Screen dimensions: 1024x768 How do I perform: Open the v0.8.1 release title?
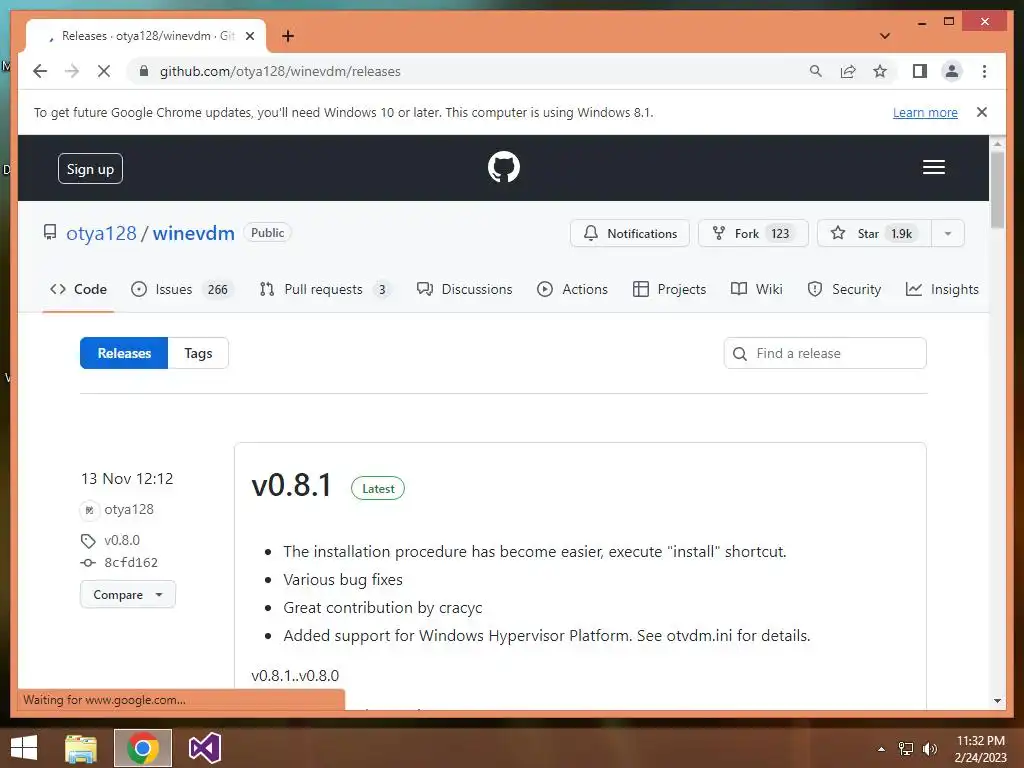point(291,486)
